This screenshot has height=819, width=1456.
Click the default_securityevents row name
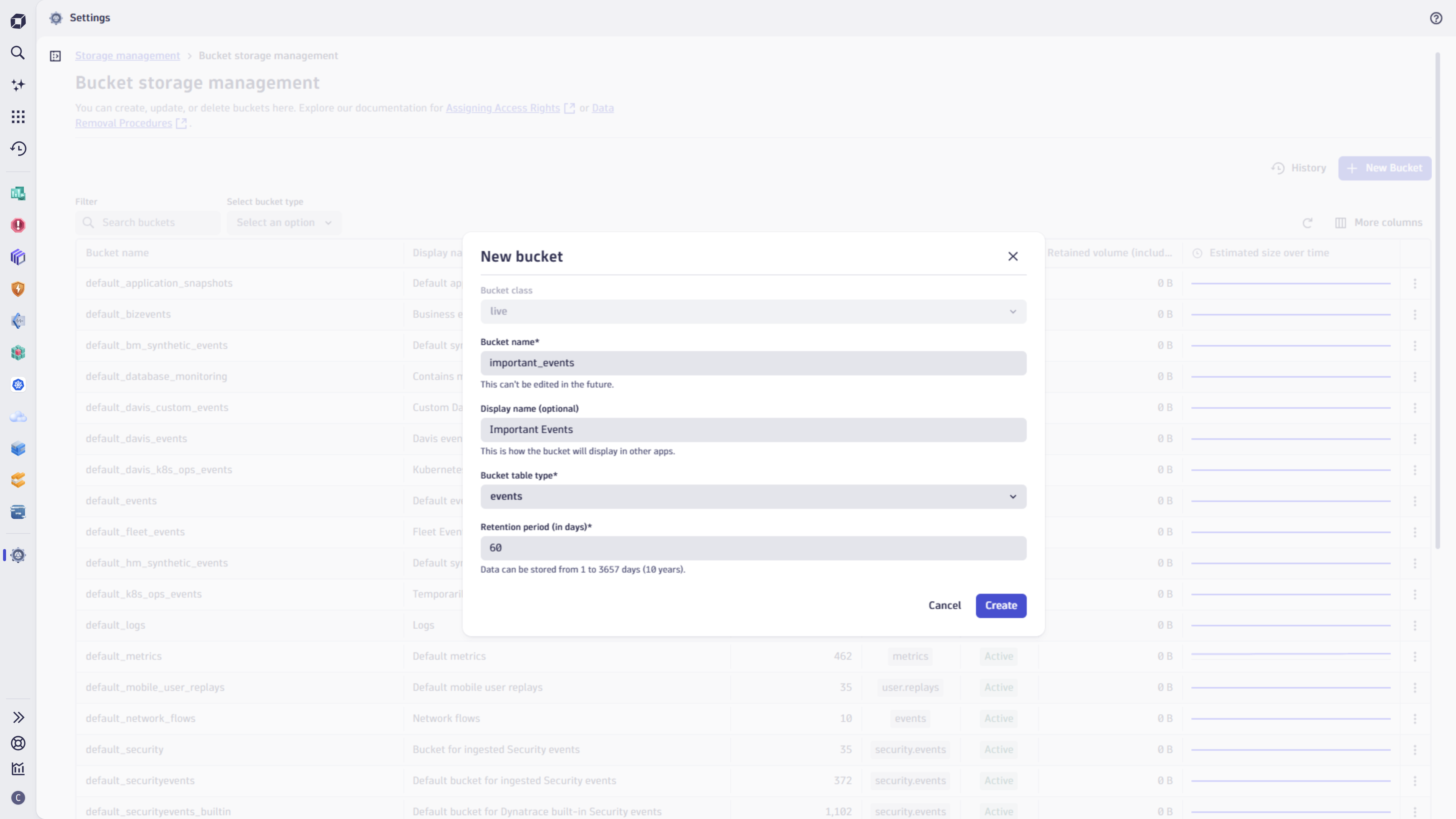(x=140, y=781)
